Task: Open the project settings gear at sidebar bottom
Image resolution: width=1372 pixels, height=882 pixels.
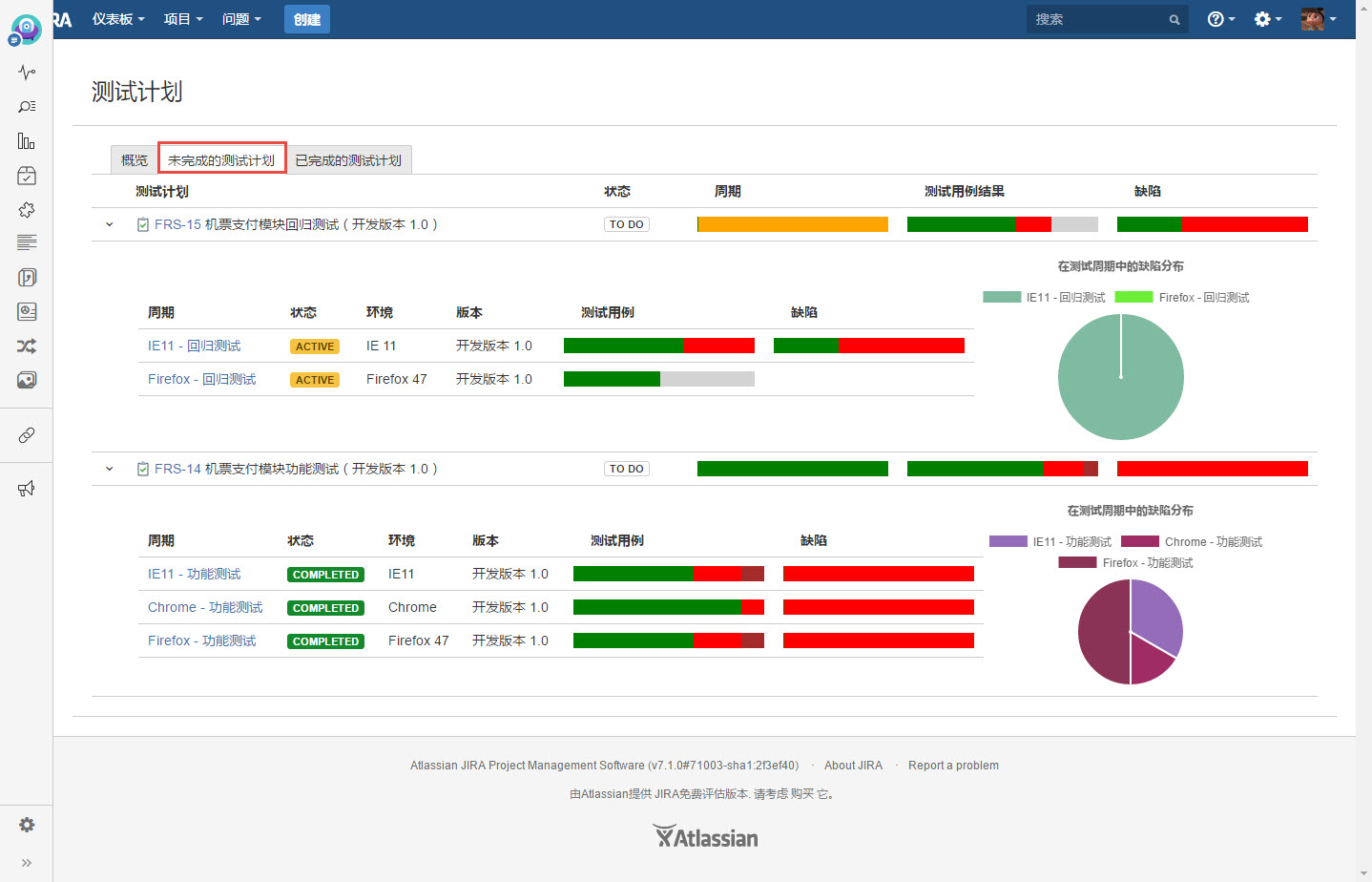Action: pyautogui.click(x=27, y=825)
